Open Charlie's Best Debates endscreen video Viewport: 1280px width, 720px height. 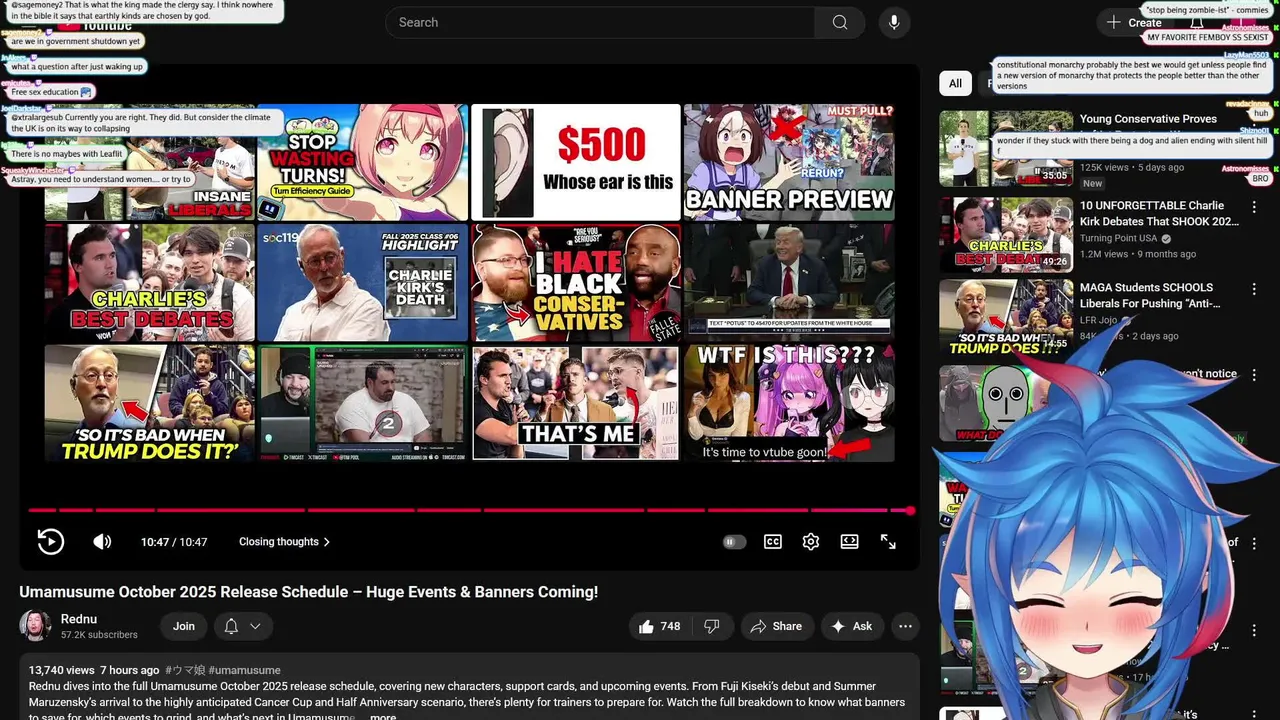click(x=150, y=283)
